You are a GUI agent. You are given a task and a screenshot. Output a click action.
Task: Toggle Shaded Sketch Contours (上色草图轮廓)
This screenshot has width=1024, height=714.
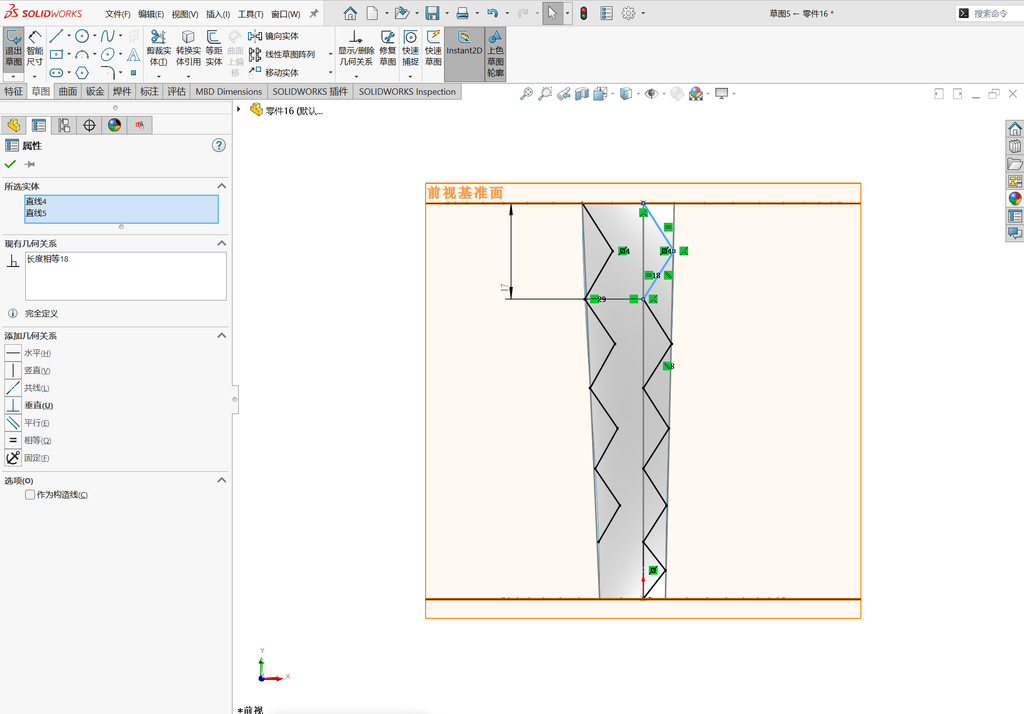pyautogui.click(x=495, y=54)
